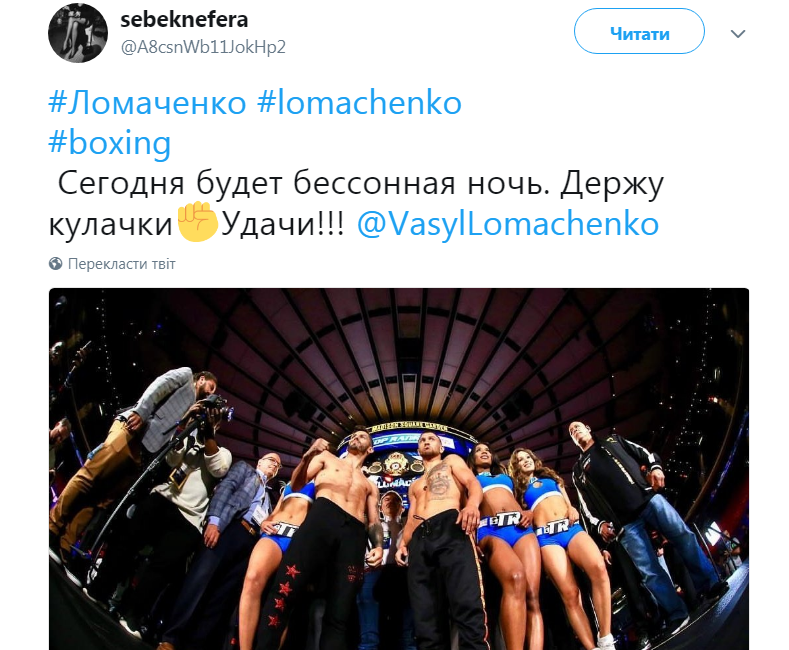
Task: Translate the tweet via Перекласти твіт
Action: click(121, 264)
